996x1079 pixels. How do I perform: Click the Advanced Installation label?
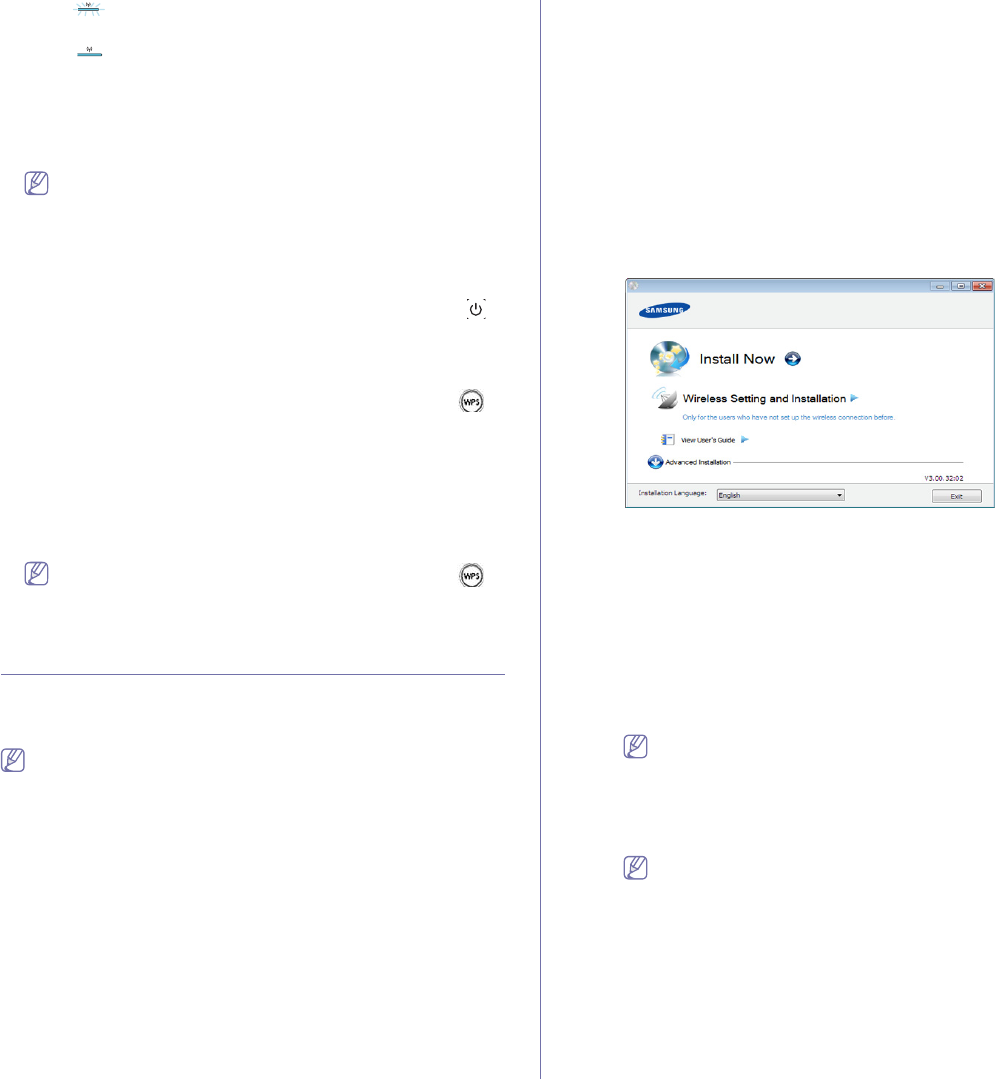[x=698, y=462]
